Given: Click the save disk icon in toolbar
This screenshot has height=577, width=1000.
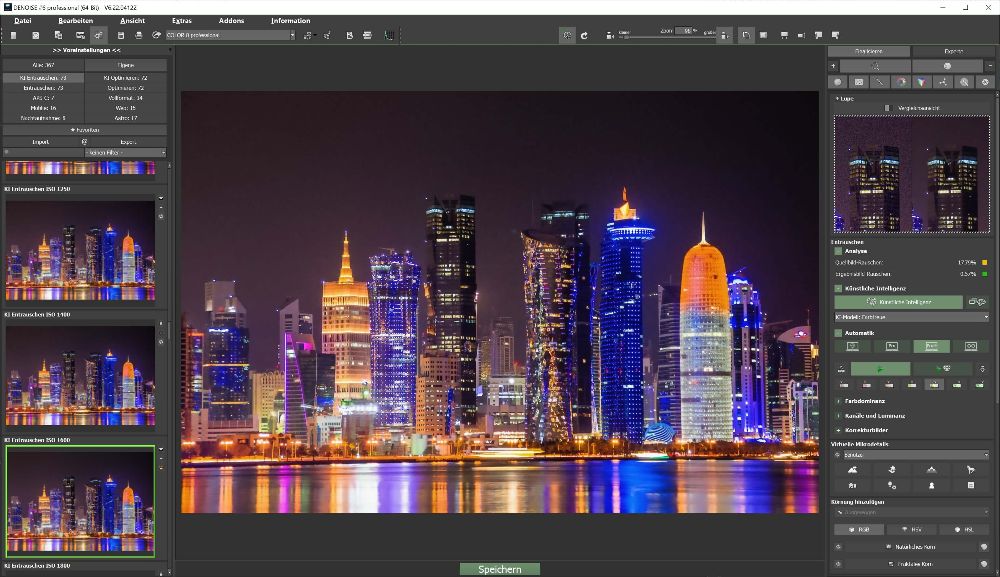Looking at the screenshot, I should click(120, 35).
